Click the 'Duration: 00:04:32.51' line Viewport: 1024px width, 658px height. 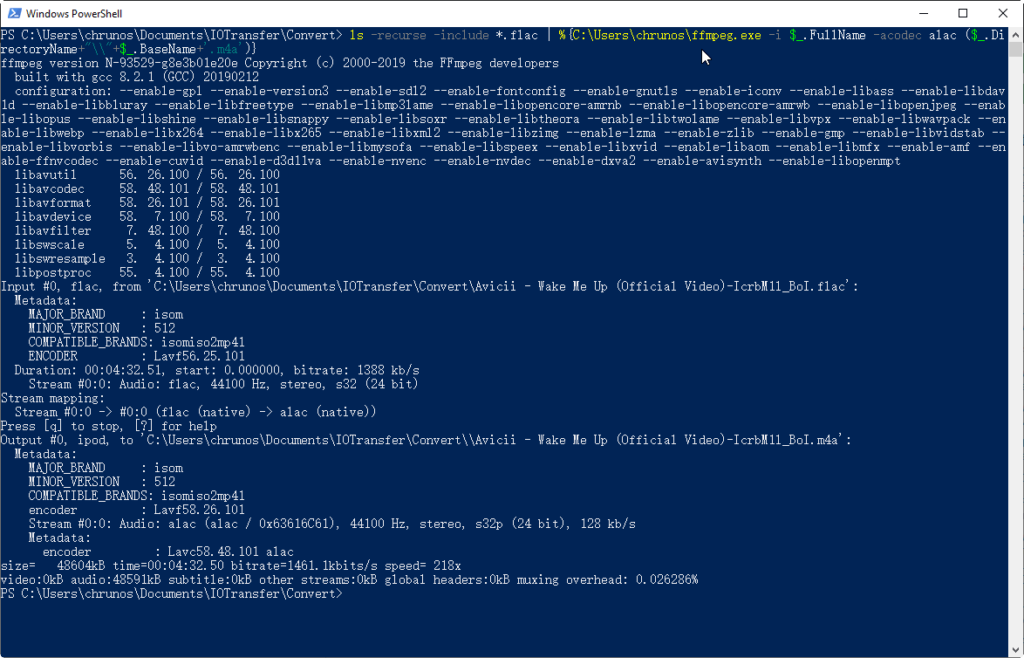tap(217, 370)
